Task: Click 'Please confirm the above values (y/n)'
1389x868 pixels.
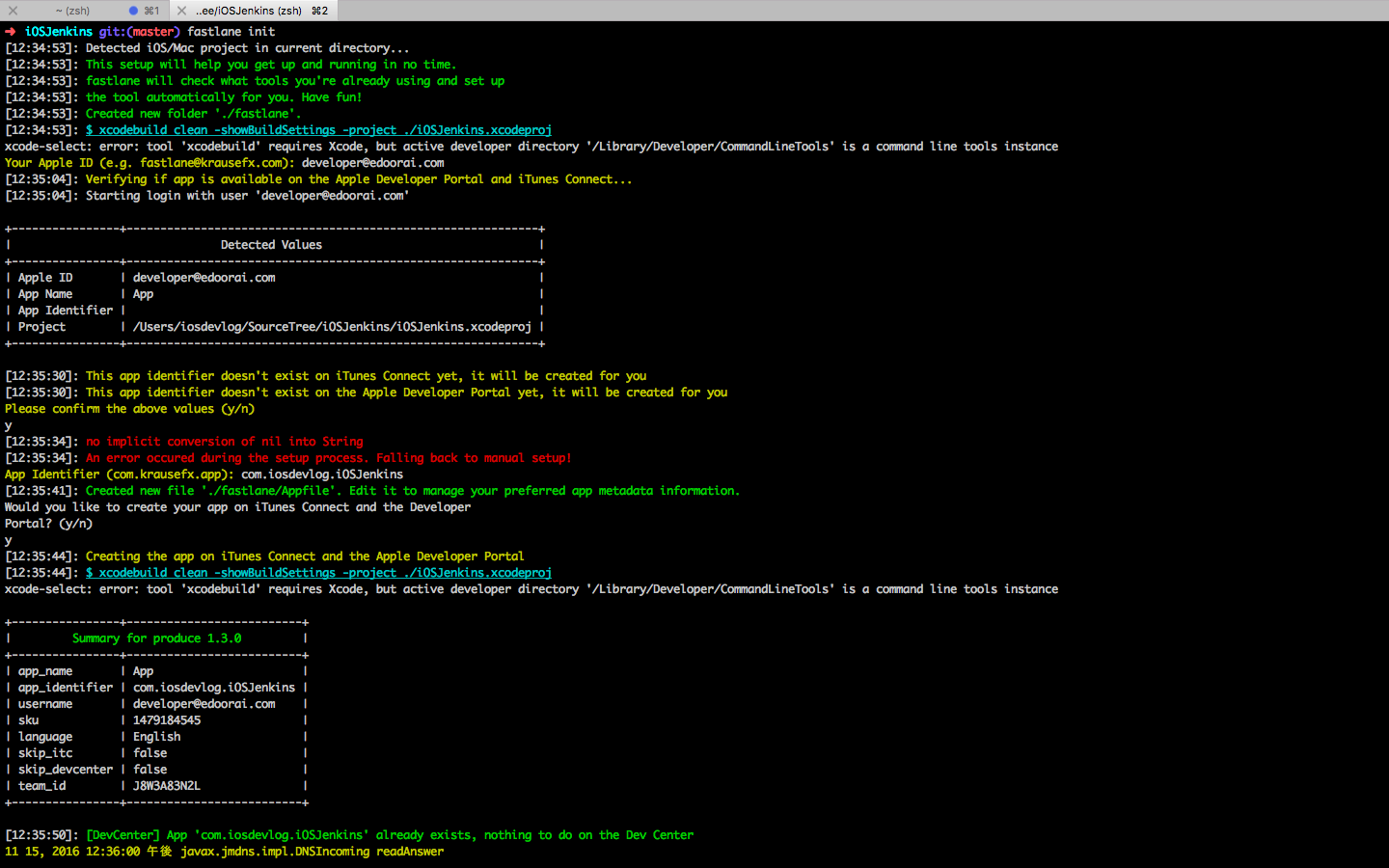Action: coord(130,409)
